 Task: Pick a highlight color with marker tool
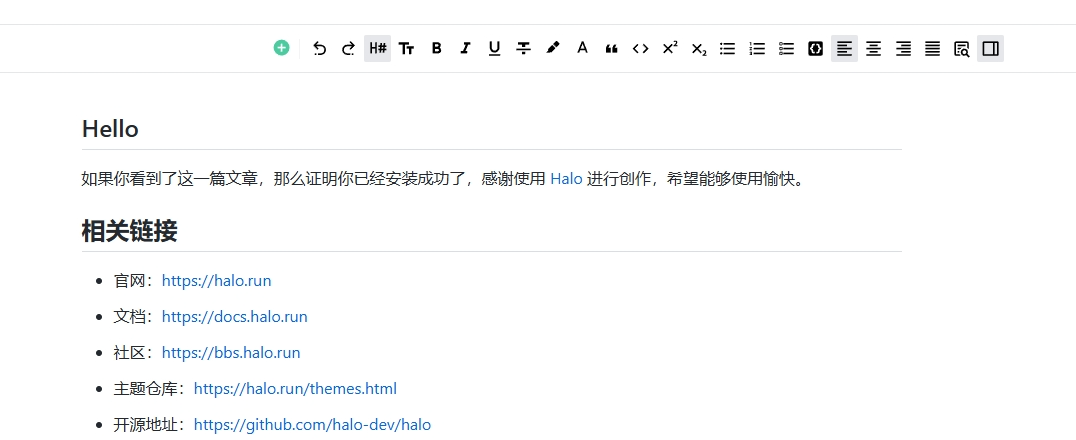553,48
